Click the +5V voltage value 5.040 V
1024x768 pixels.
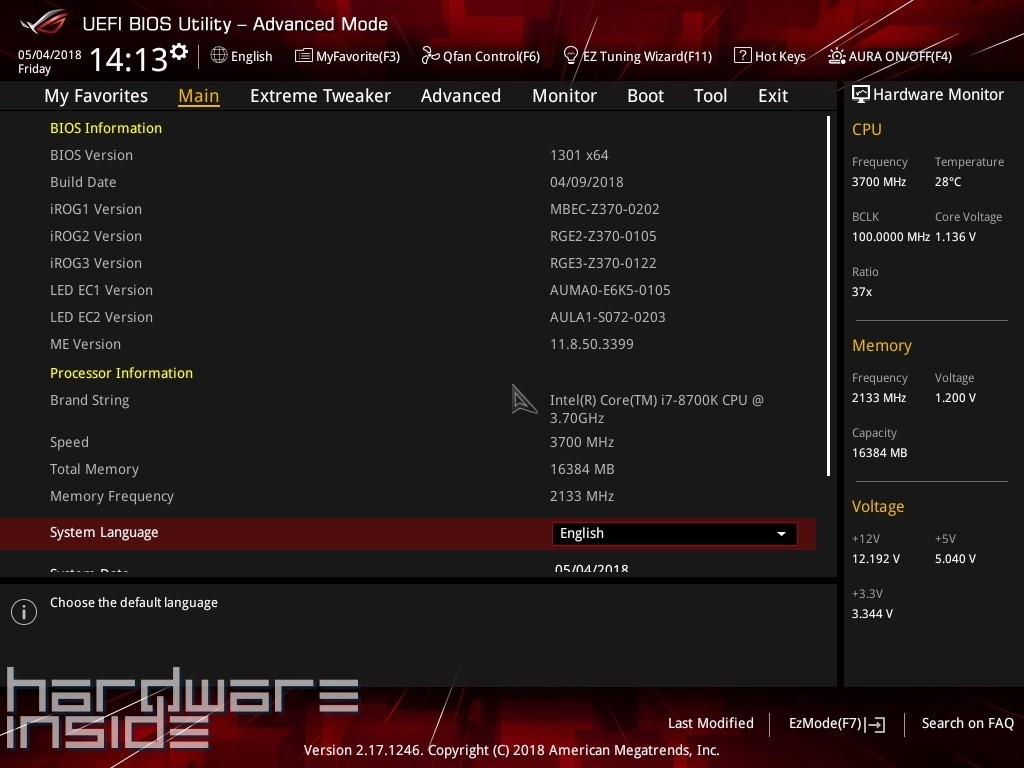point(955,559)
